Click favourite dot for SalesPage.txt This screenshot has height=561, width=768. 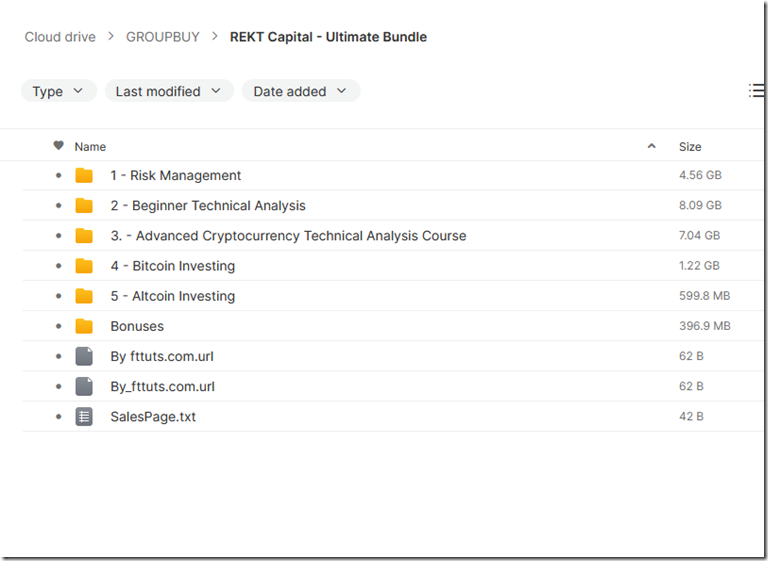59,416
